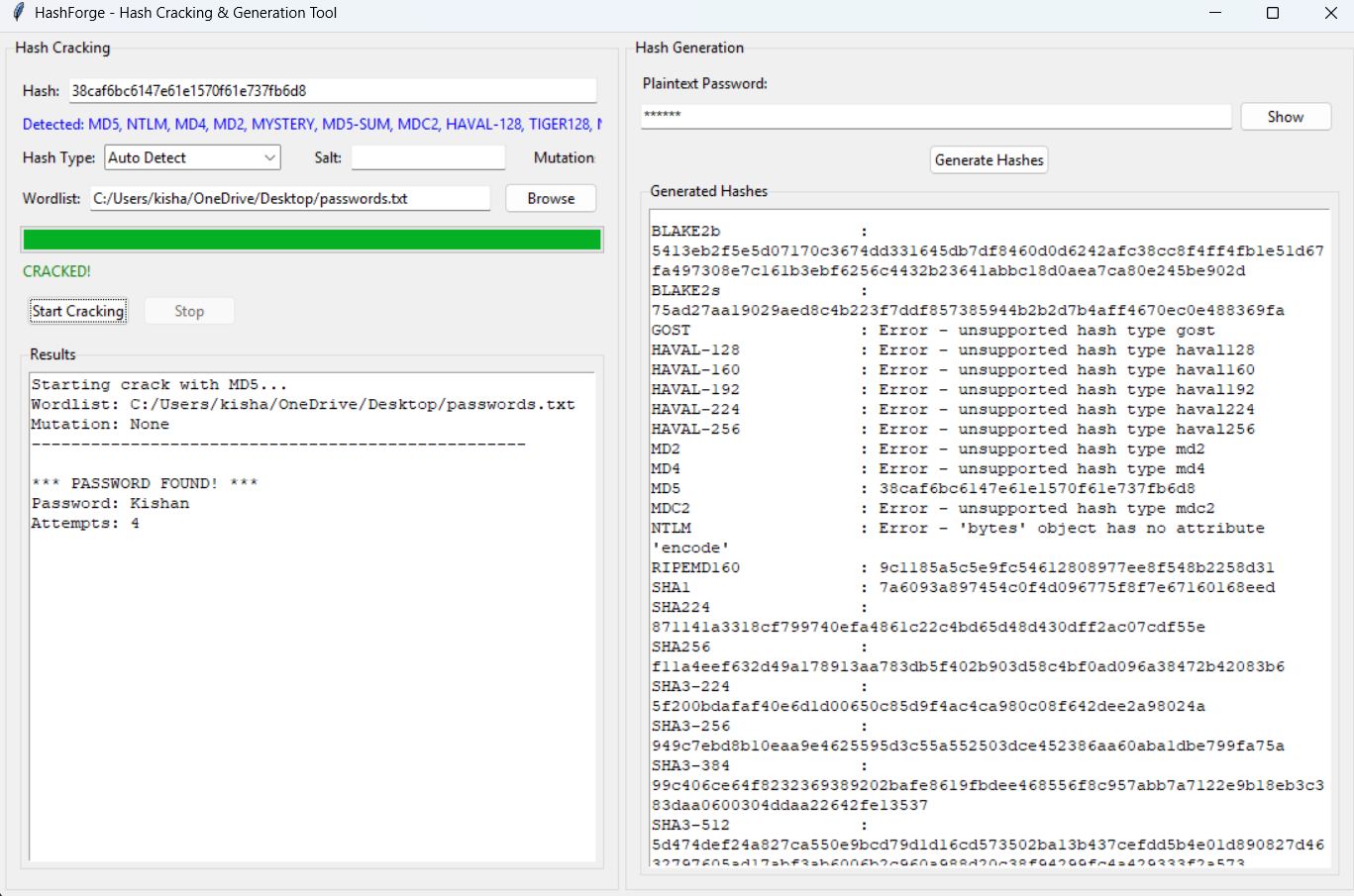Click the MDC2 unsupported error row
The image size is (1354, 896).
pos(933,508)
